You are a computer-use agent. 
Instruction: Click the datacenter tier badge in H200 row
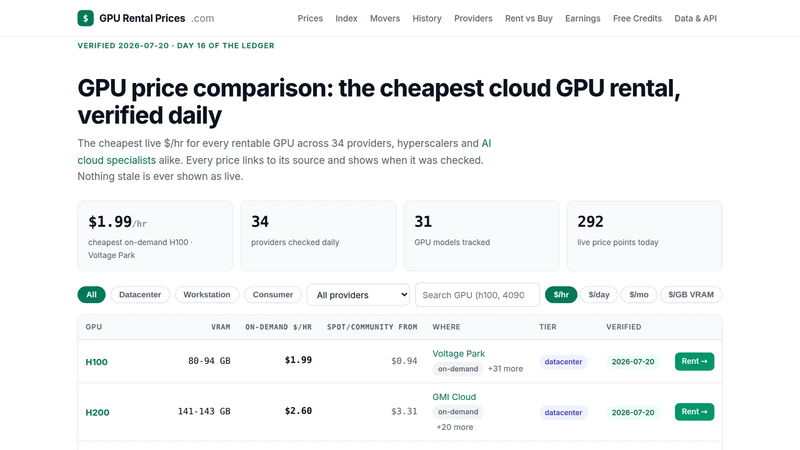coord(563,412)
